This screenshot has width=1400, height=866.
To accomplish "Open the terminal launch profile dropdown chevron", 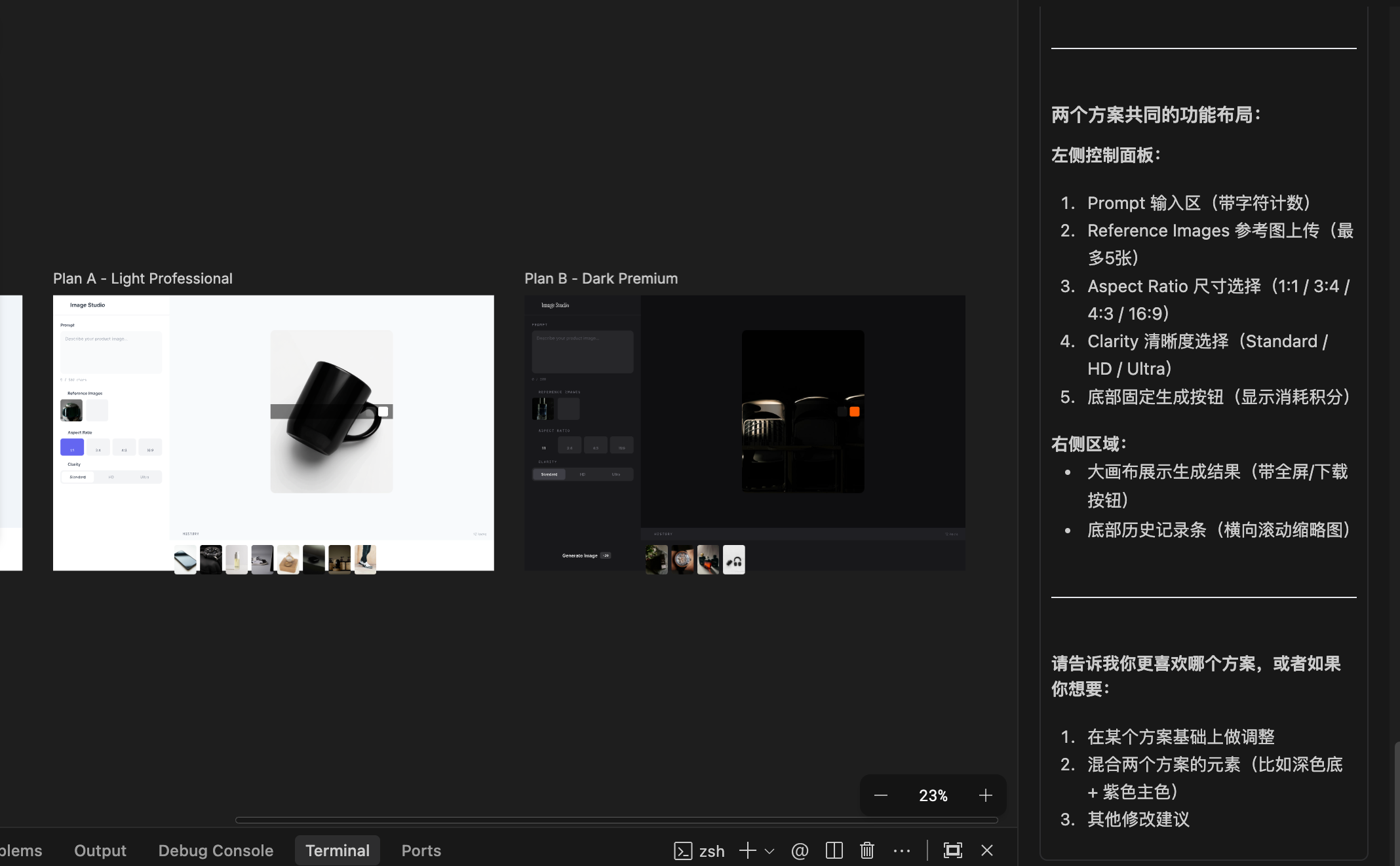I will tap(769, 851).
